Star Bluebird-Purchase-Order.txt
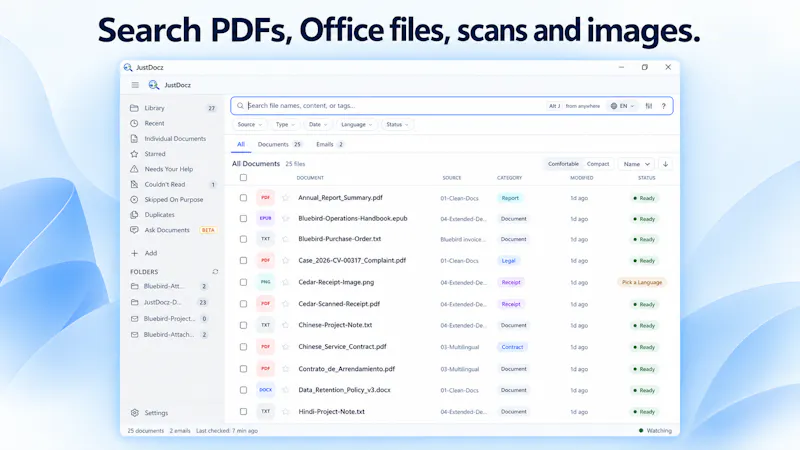 pos(285,239)
